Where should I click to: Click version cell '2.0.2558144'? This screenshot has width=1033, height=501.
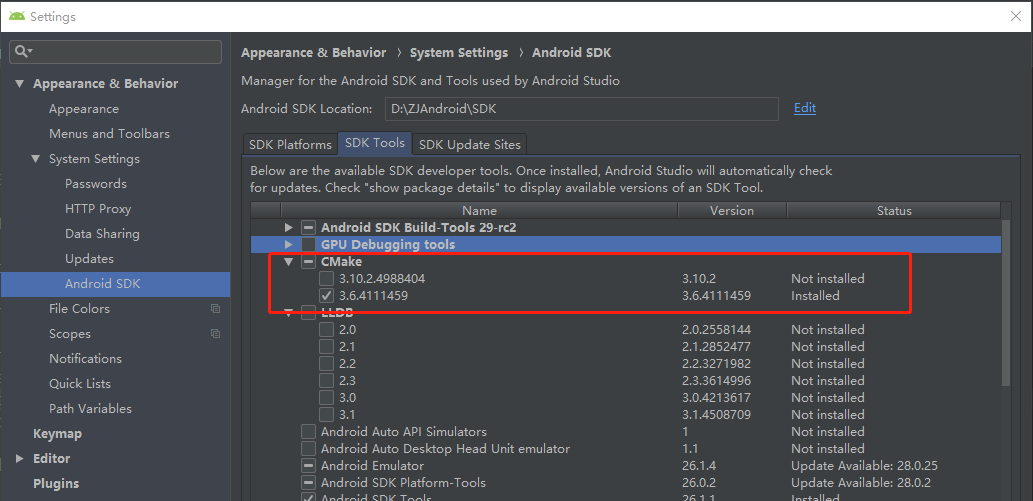[x=717, y=330]
